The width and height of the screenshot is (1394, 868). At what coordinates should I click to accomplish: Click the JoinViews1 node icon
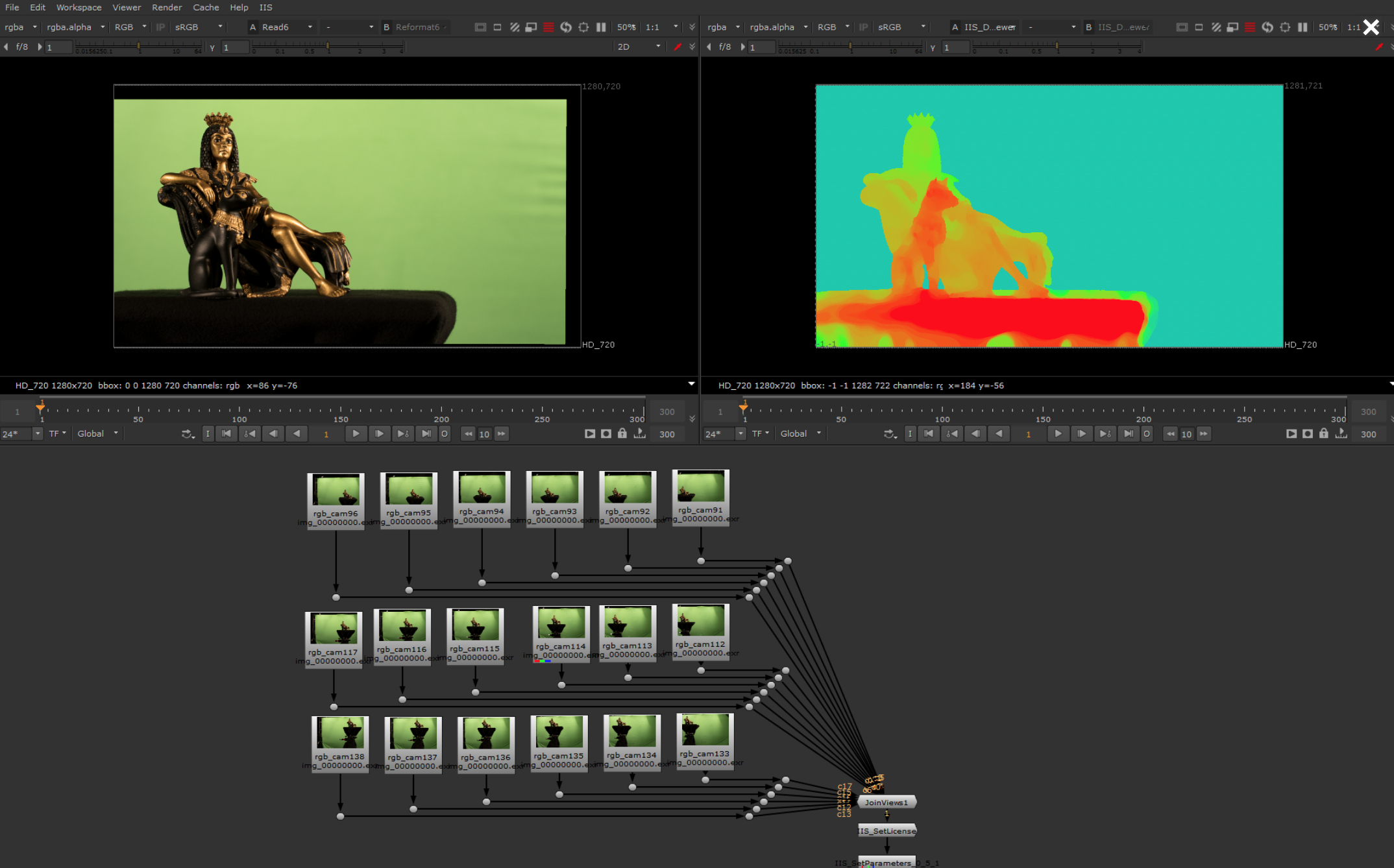[x=885, y=802]
